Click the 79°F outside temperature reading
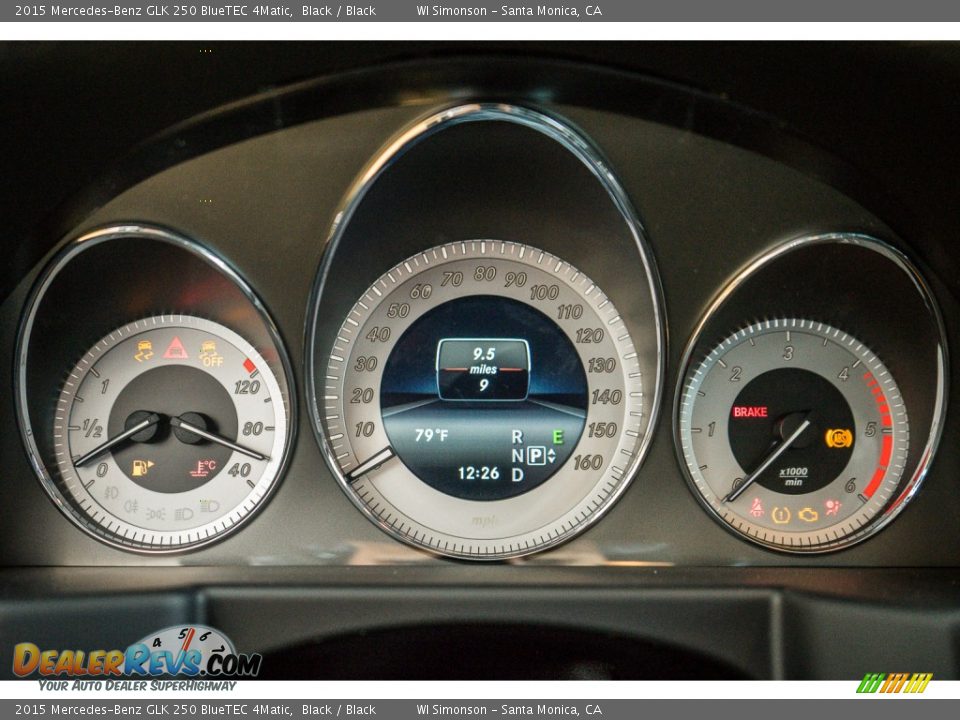 431,436
